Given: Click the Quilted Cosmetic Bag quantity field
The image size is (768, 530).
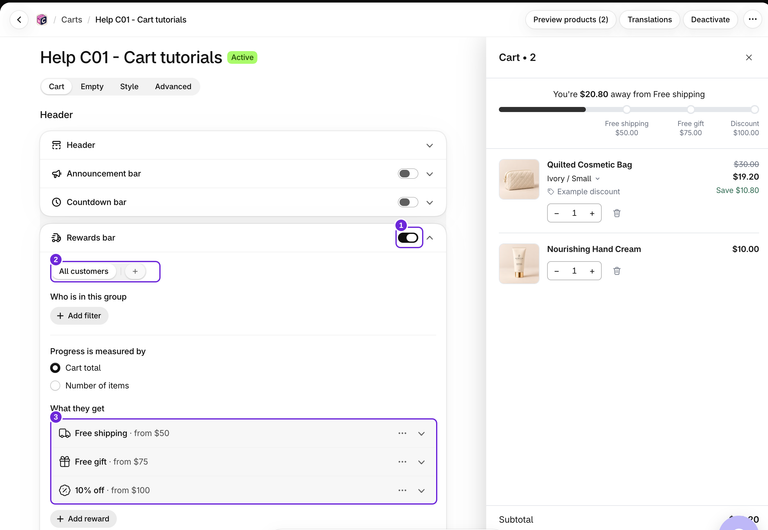Looking at the screenshot, I should pyautogui.click(x=574, y=213).
